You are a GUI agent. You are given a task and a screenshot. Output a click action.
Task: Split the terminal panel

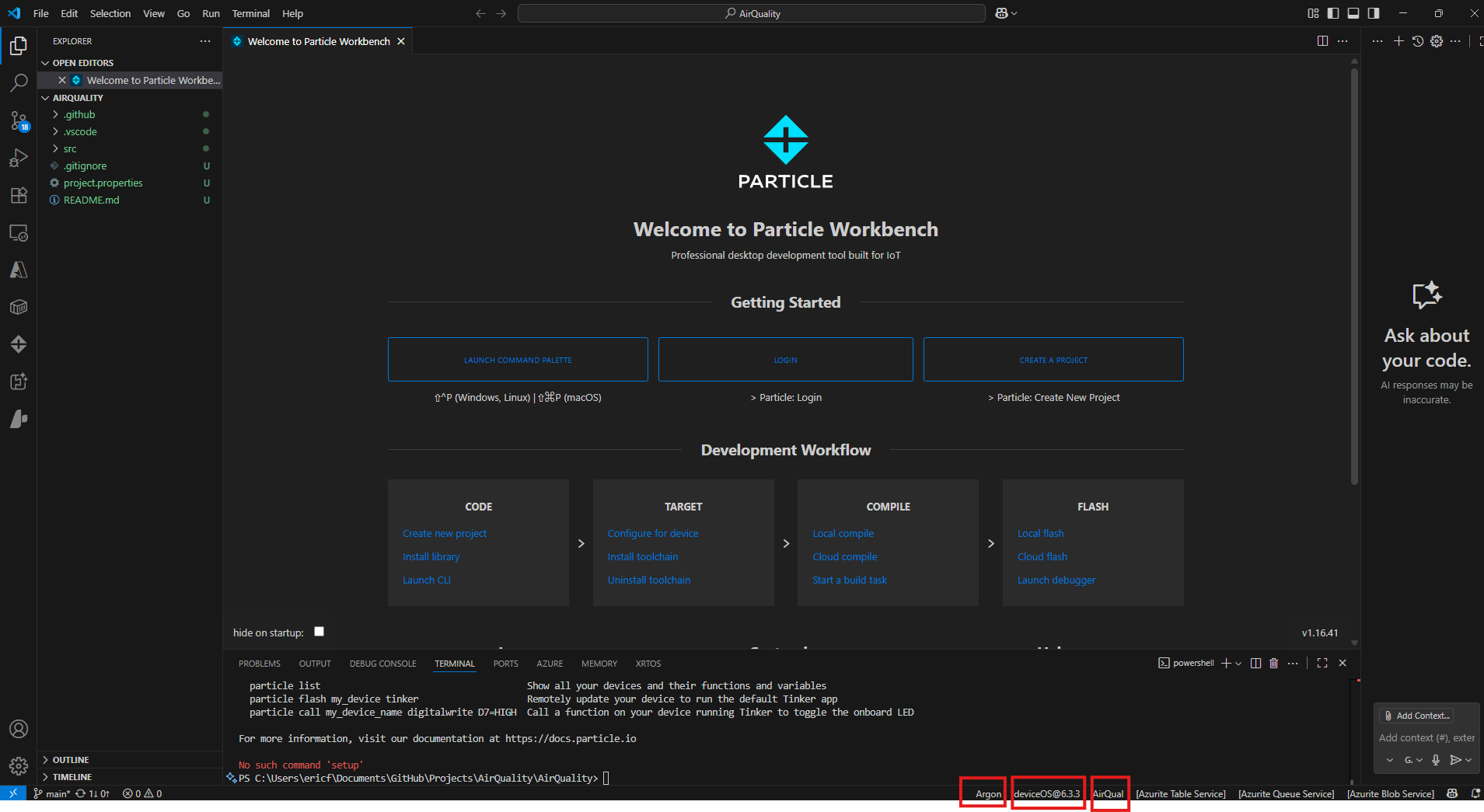[1255, 664]
